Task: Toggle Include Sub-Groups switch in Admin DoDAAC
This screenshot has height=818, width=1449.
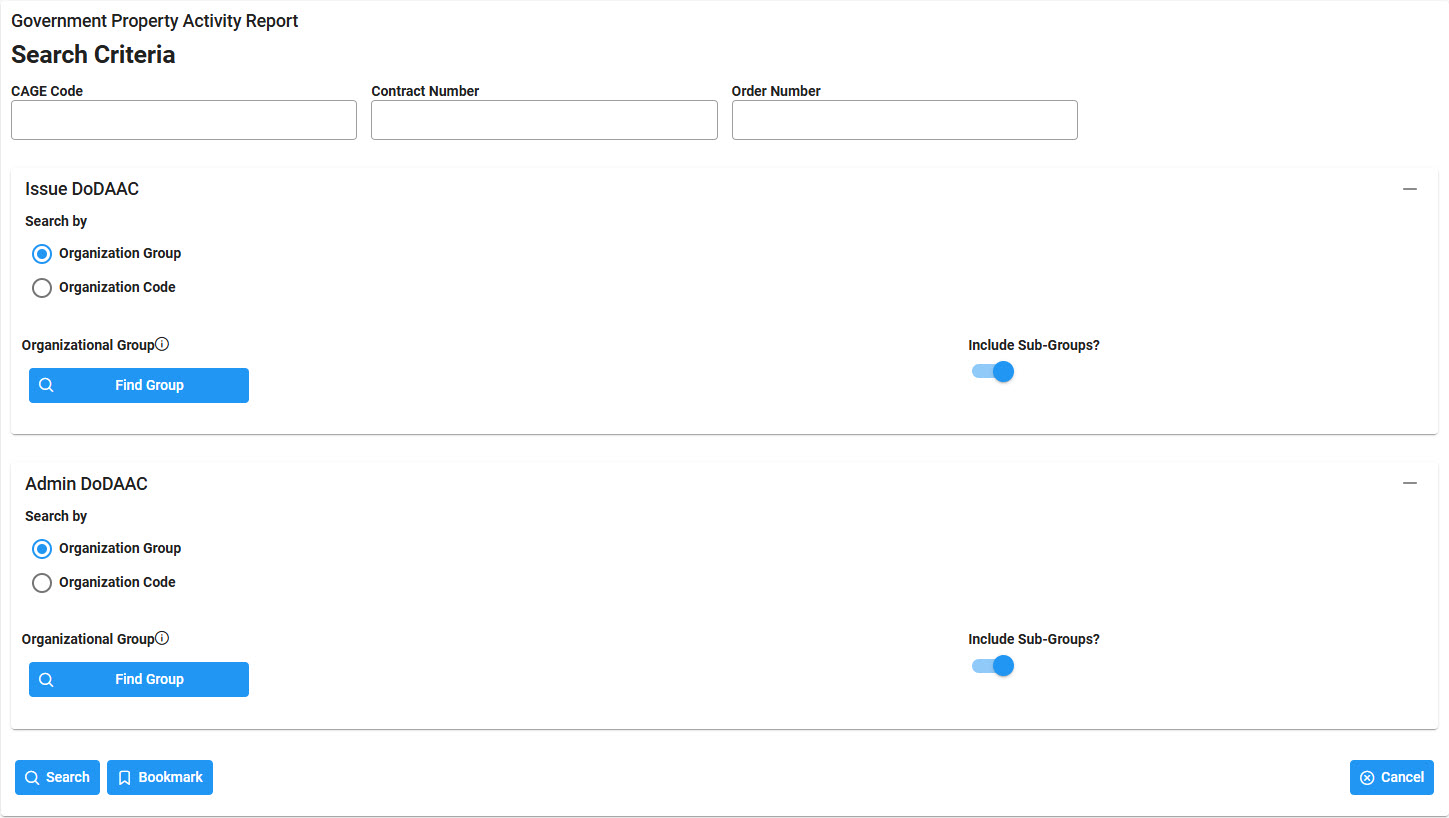Action: click(993, 666)
